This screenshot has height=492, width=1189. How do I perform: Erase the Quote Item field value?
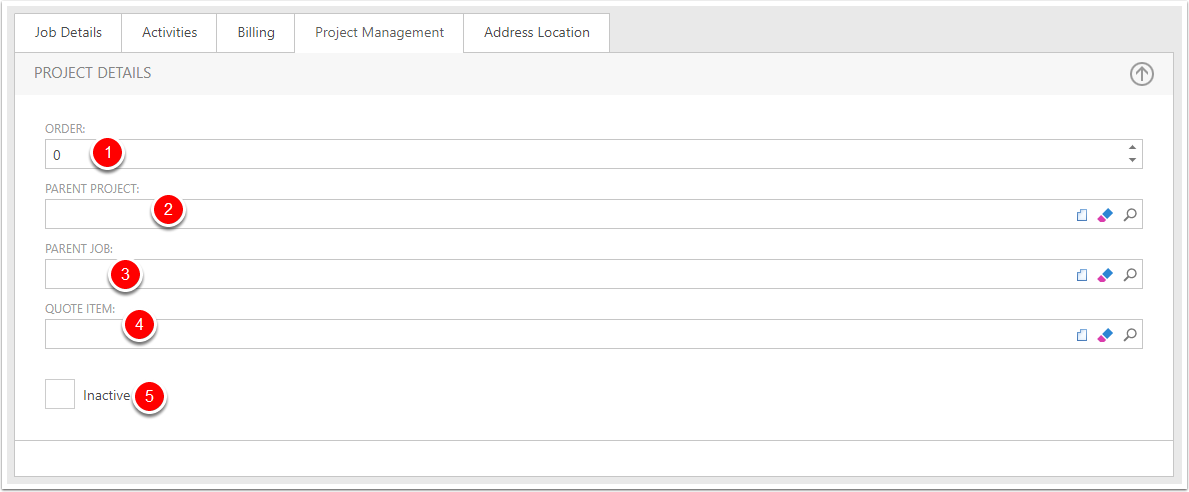pos(1105,335)
